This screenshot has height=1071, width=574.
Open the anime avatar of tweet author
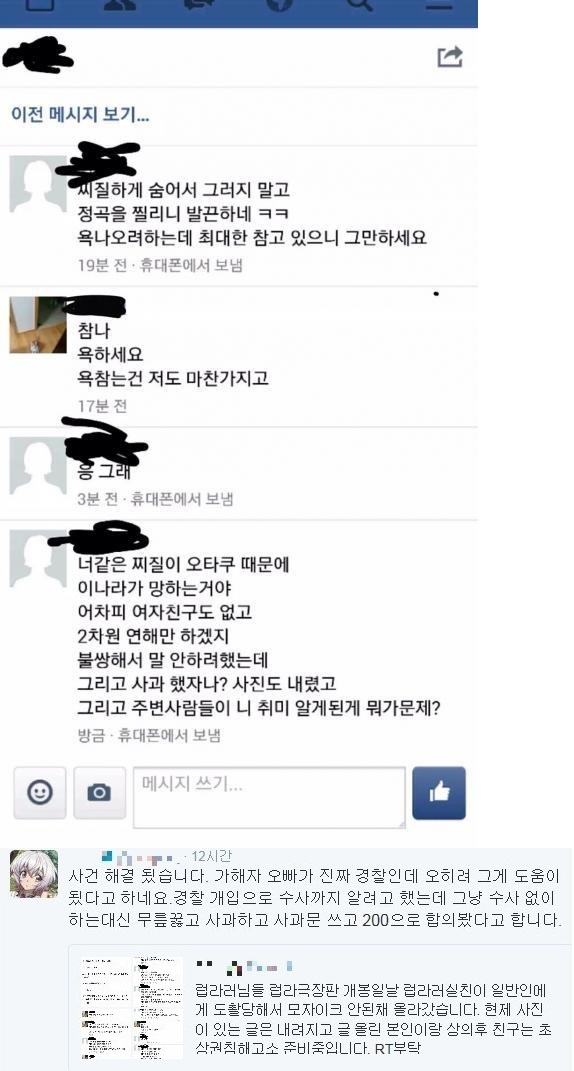[x=34, y=874]
